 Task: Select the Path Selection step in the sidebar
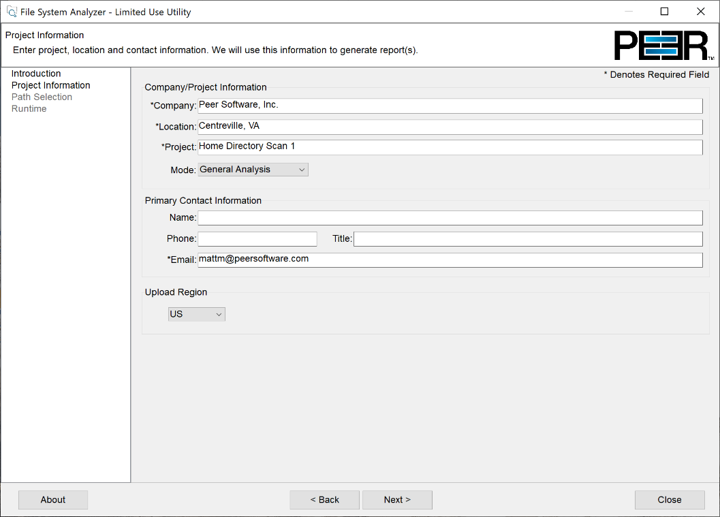42,97
